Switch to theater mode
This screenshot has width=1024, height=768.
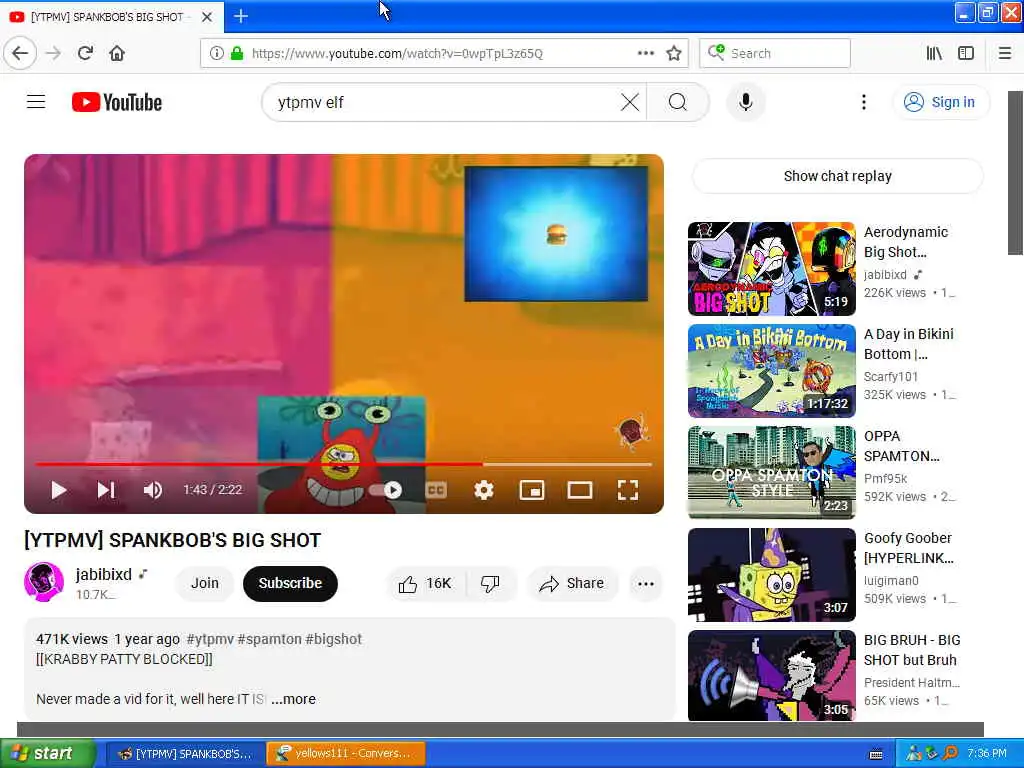click(x=579, y=490)
